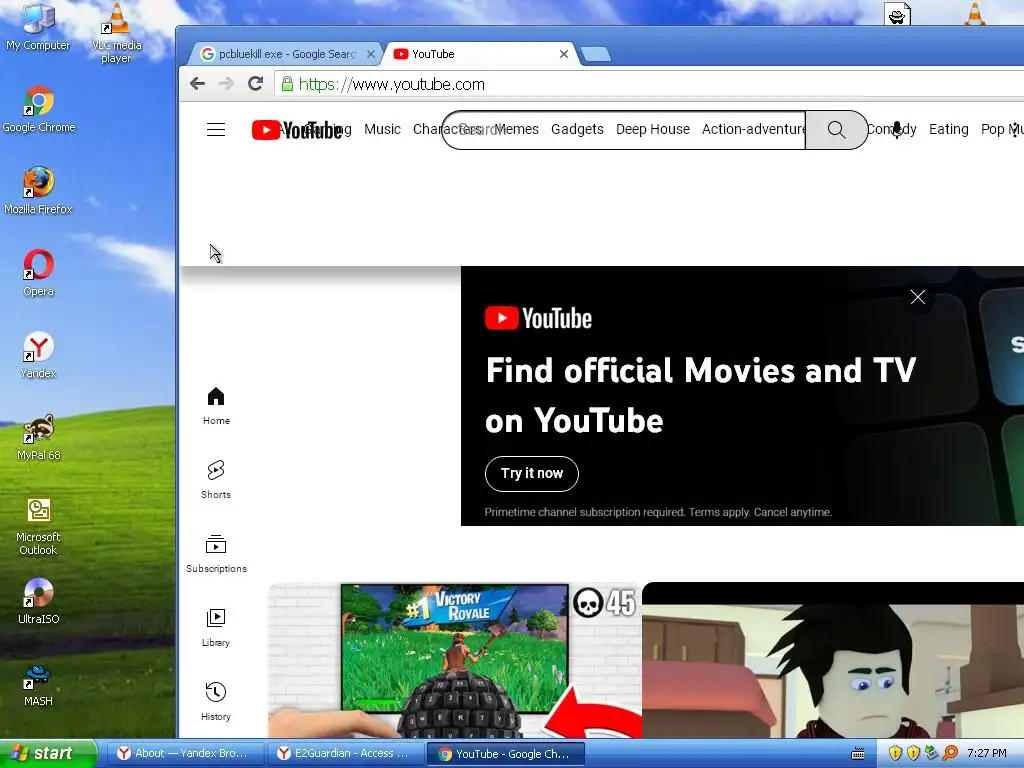Open a new Chrome tab
Screen dimensions: 1024x768
coord(595,54)
